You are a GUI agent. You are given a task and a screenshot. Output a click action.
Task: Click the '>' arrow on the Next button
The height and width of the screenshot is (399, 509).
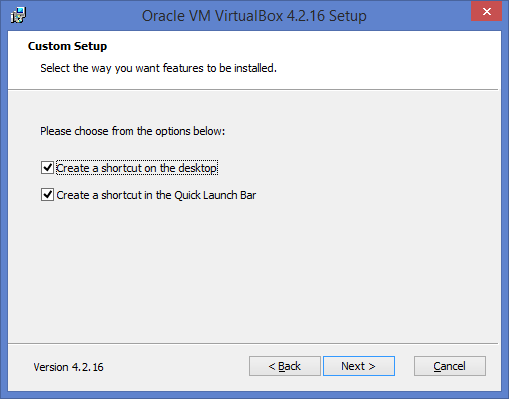372,366
